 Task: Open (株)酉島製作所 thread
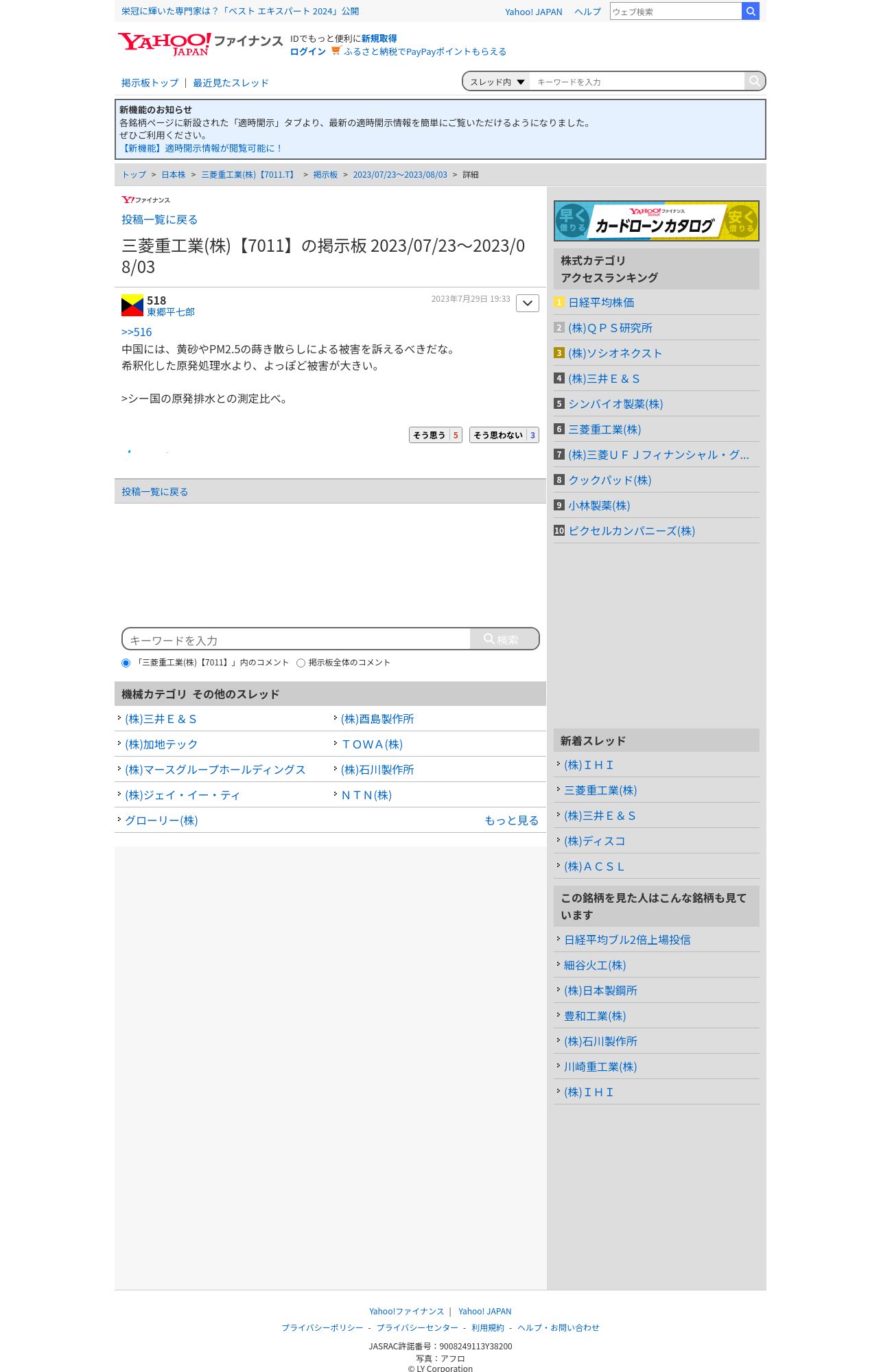tap(377, 719)
